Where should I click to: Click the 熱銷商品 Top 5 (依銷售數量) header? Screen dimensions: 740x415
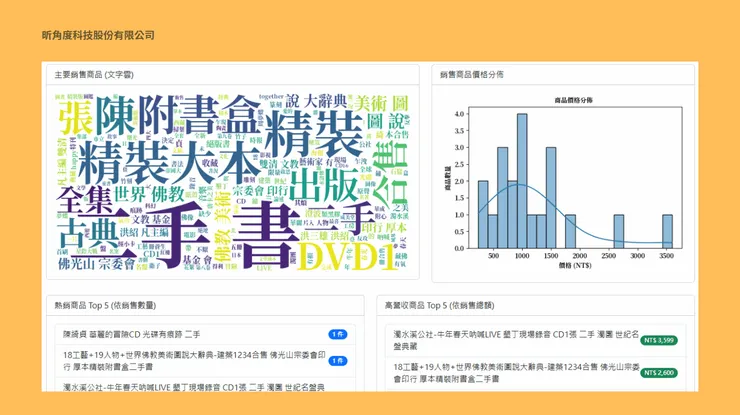tap(205, 305)
